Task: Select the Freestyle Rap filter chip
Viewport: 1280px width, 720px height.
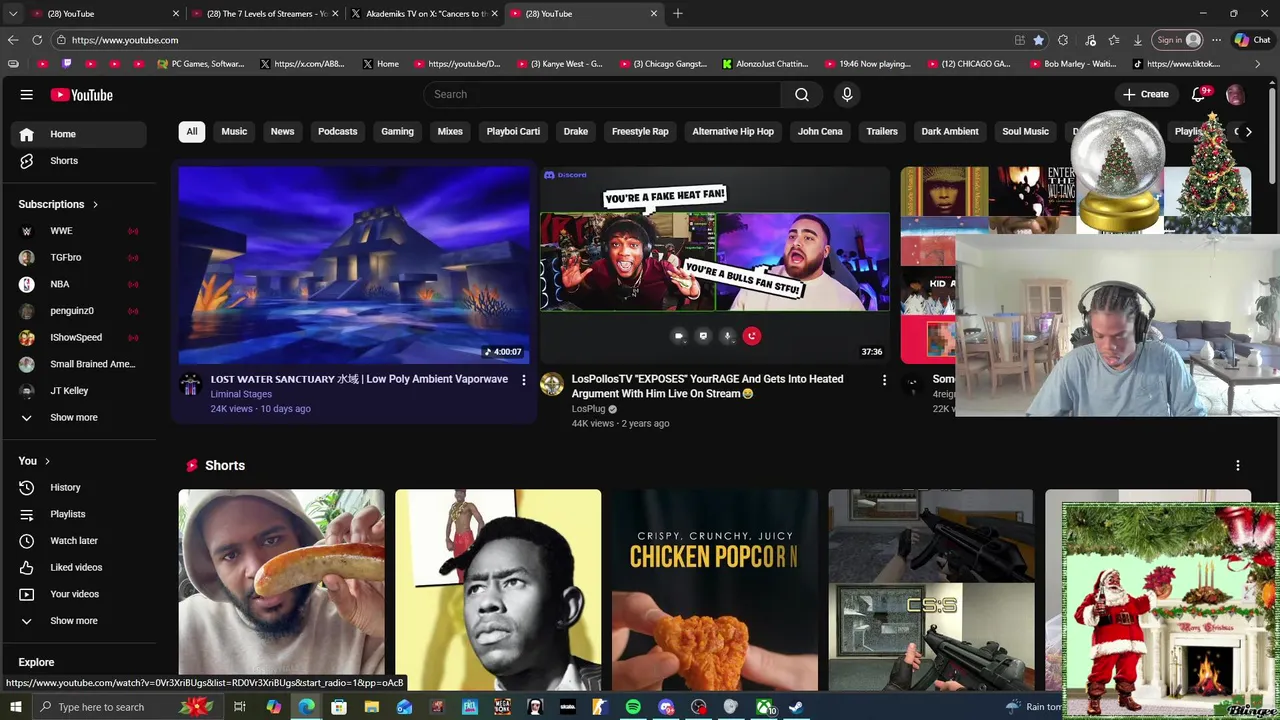Action: click(x=640, y=131)
